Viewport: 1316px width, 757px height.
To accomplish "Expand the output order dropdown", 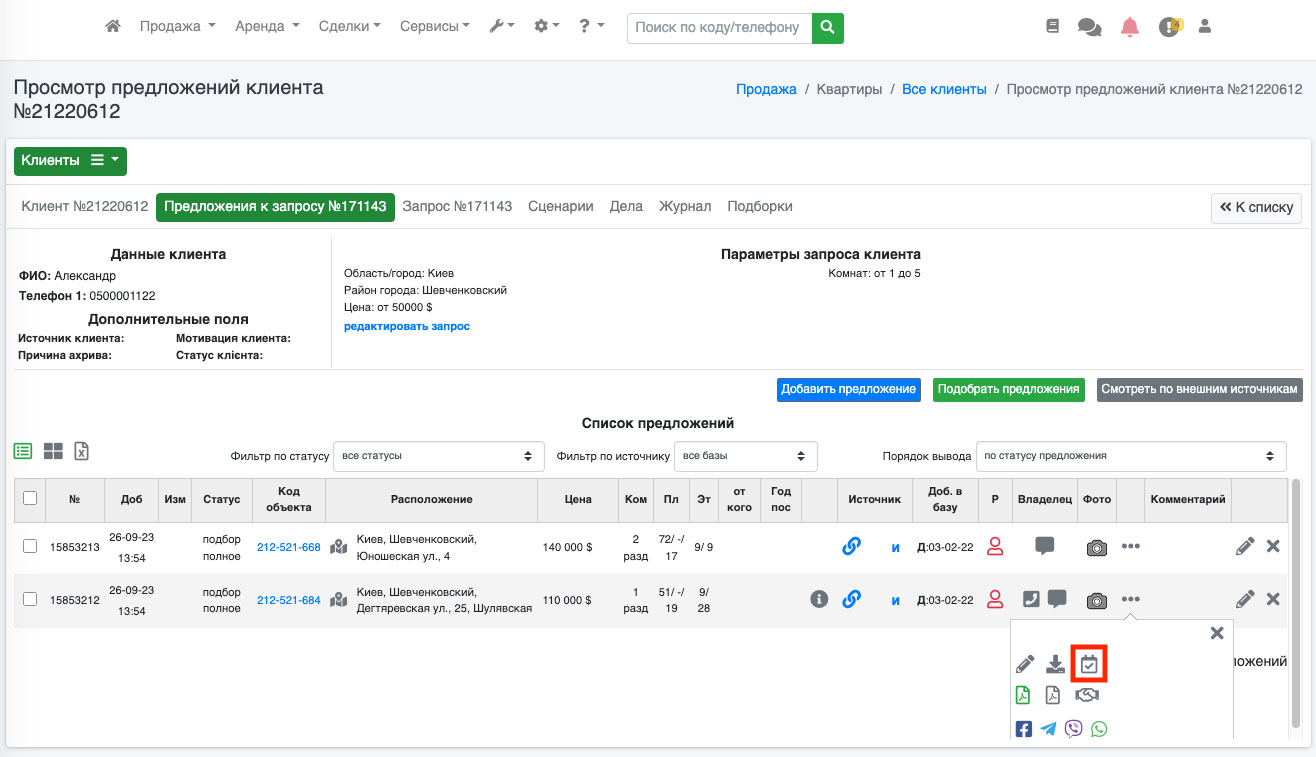I will tap(1130, 456).
